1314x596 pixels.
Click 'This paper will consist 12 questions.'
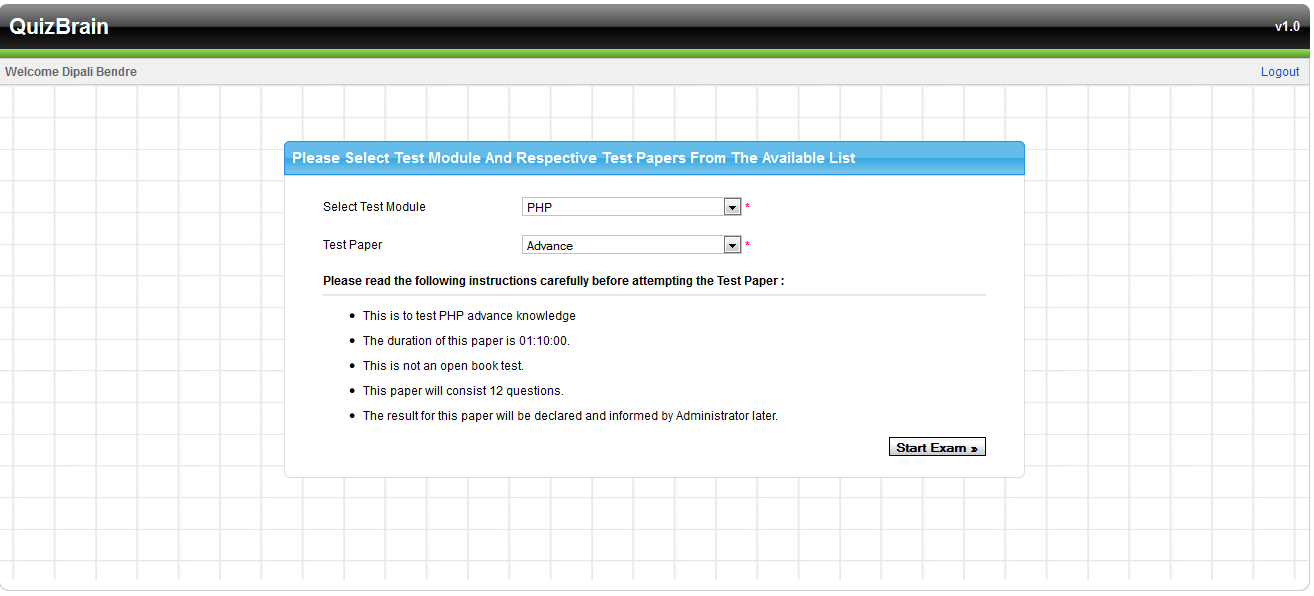(463, 391)
